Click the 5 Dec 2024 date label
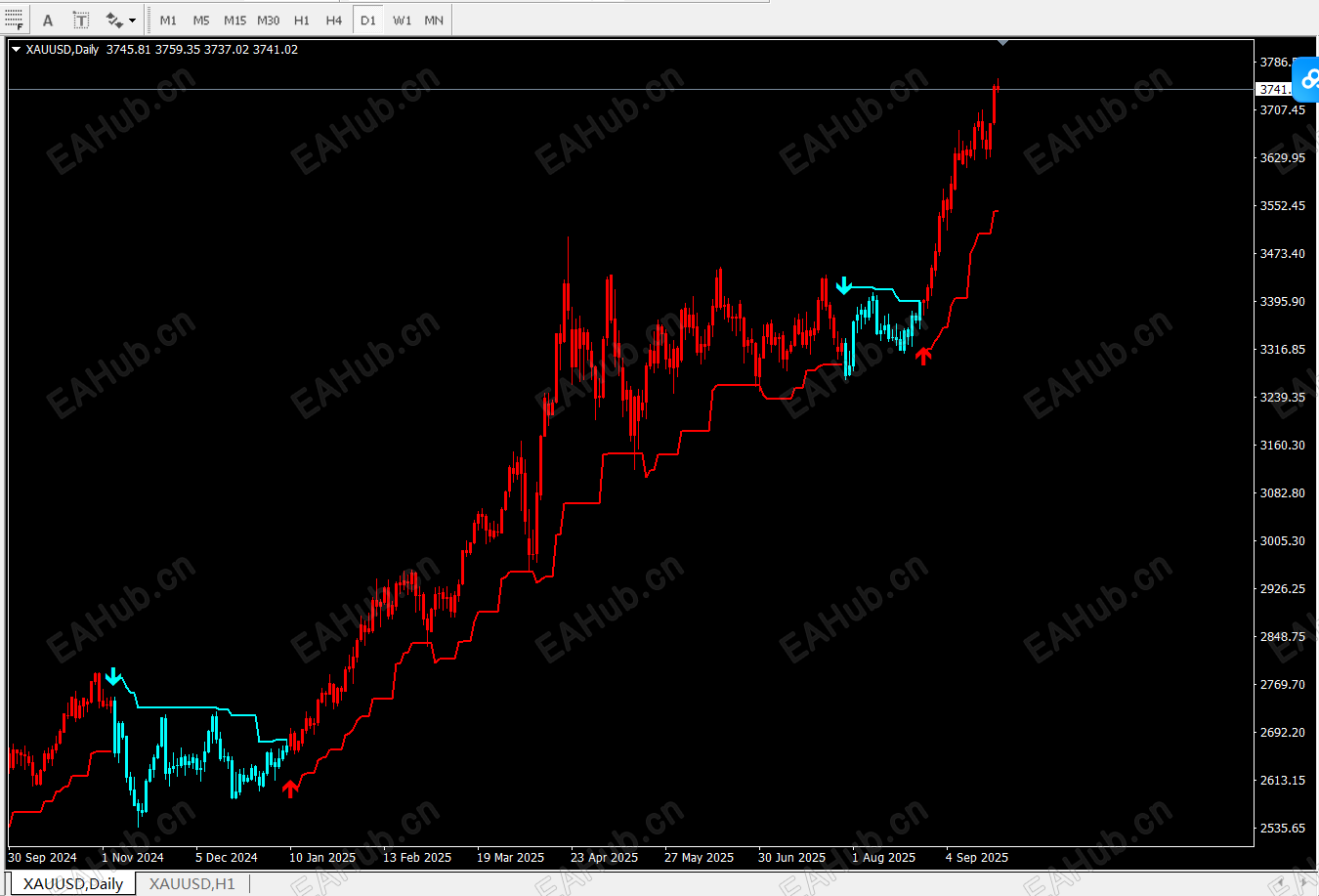 click(x=227, y=857)
